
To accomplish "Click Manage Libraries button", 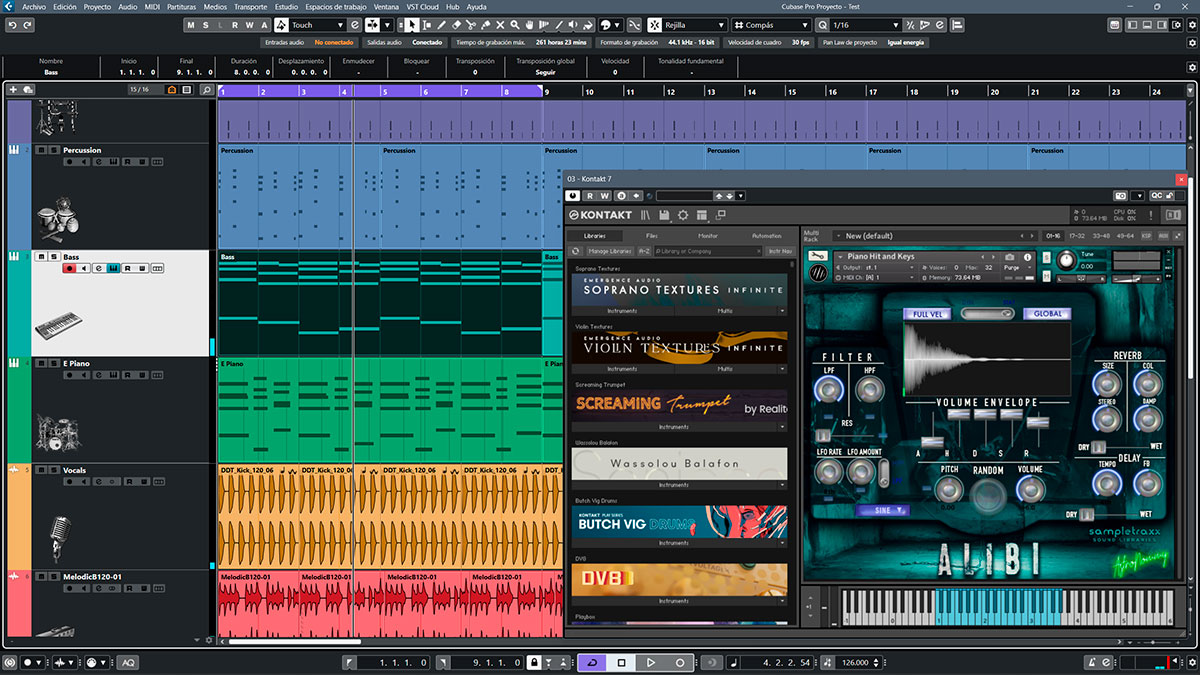I will click(609, 251).
